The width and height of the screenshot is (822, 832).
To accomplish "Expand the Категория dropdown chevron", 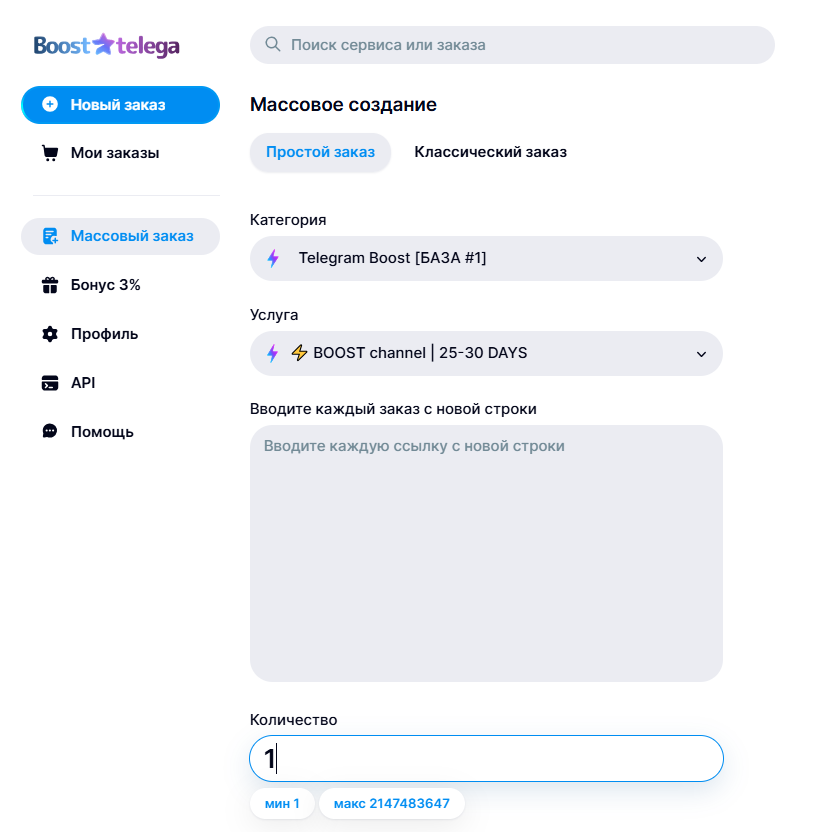I will click(701, 259).
